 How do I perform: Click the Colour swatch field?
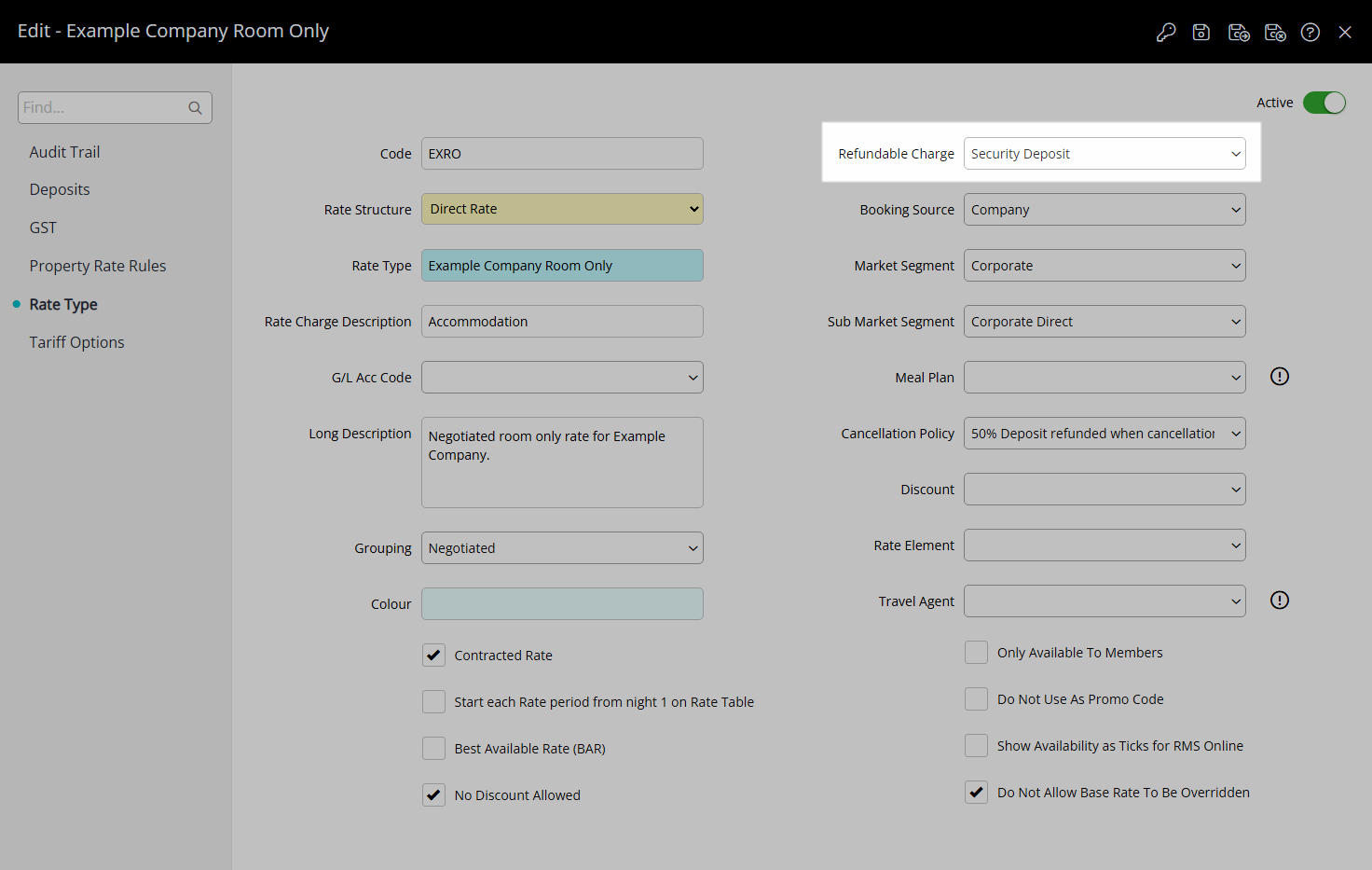562,604
